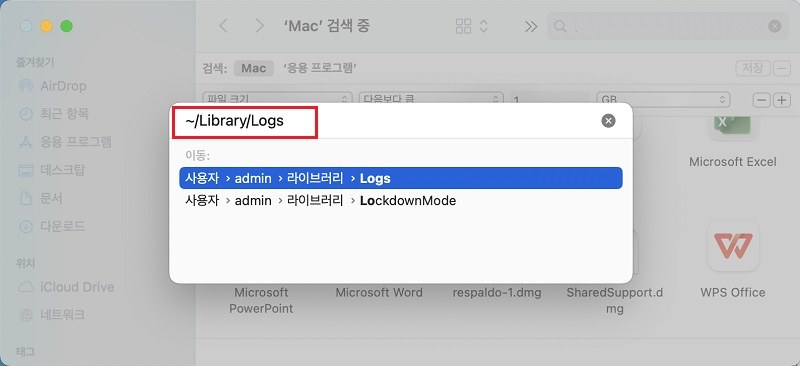The height and width of the screenshot is (366, 800).
Task: Click the green zoom window button
Action: pyautogui.click(x=66, y=26)
